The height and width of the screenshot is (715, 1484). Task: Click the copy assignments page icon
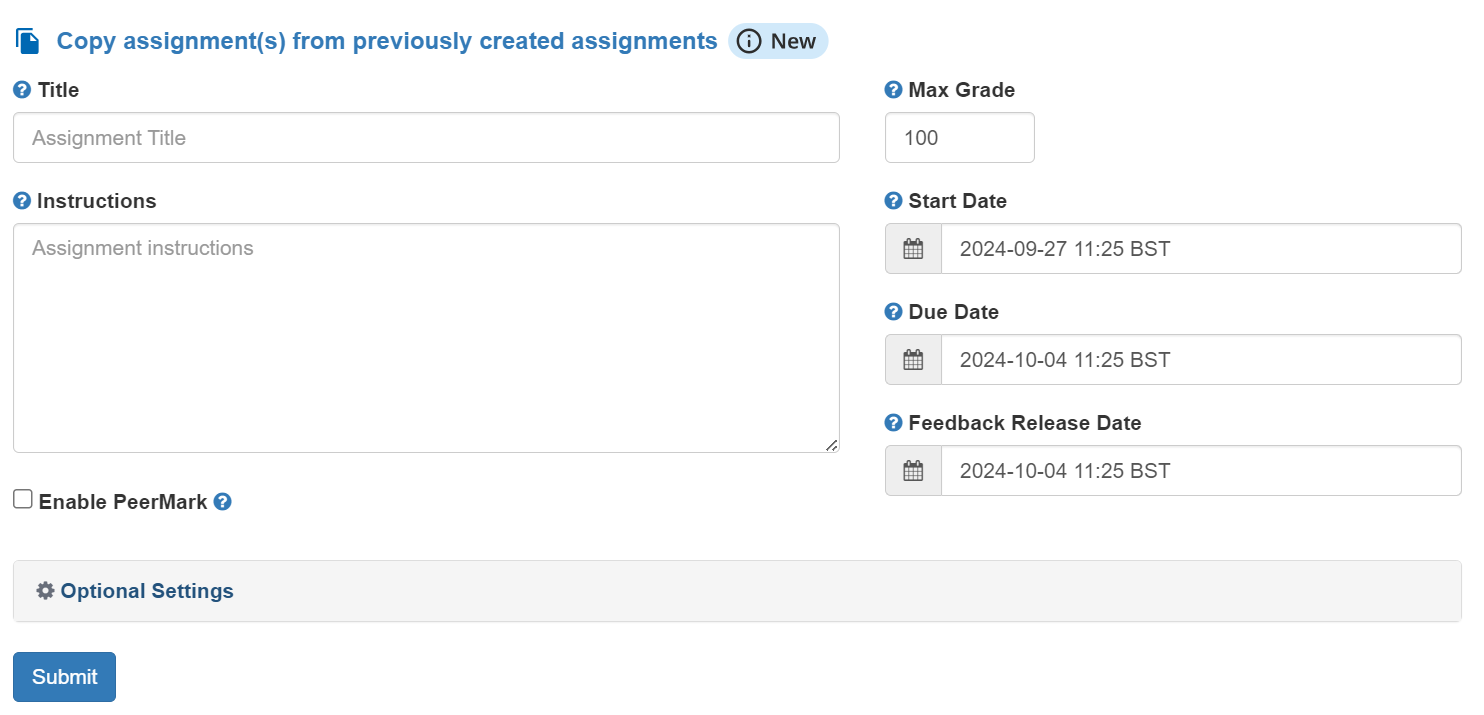pyautogui.click(x=26, y=40)
